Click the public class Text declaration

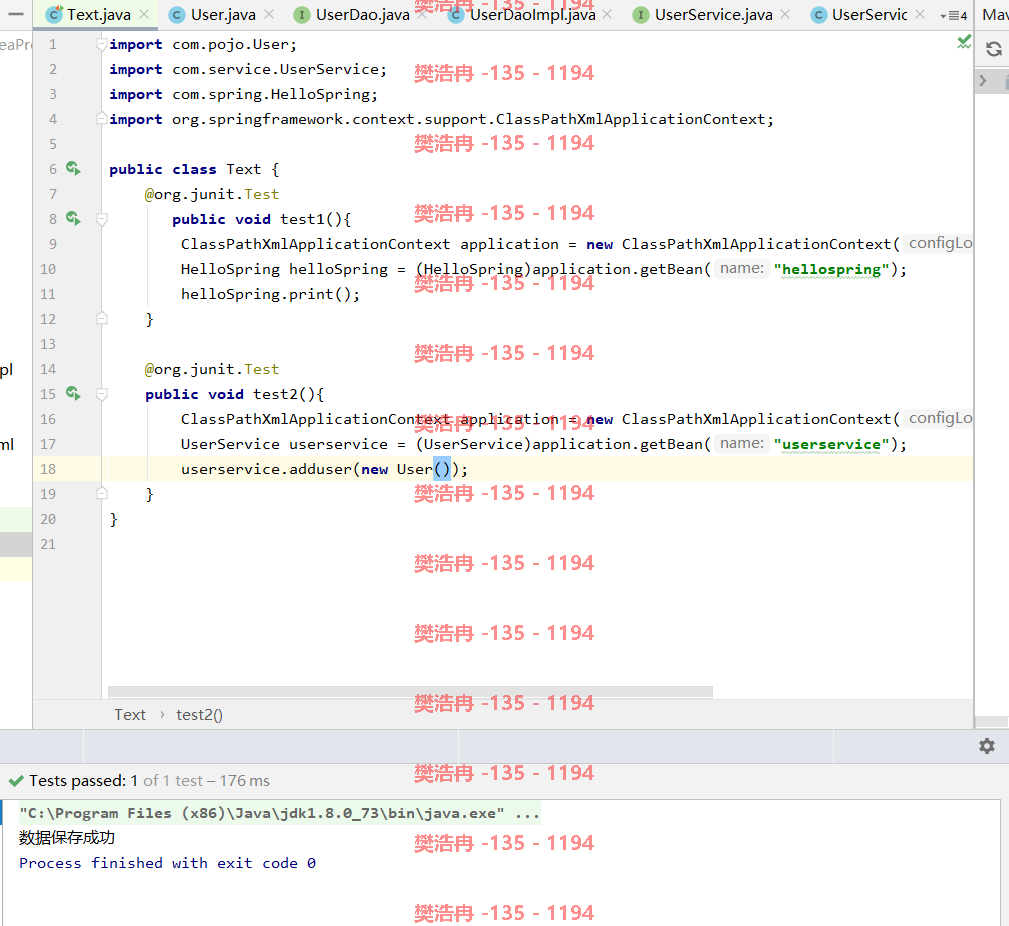coord(194,169)
